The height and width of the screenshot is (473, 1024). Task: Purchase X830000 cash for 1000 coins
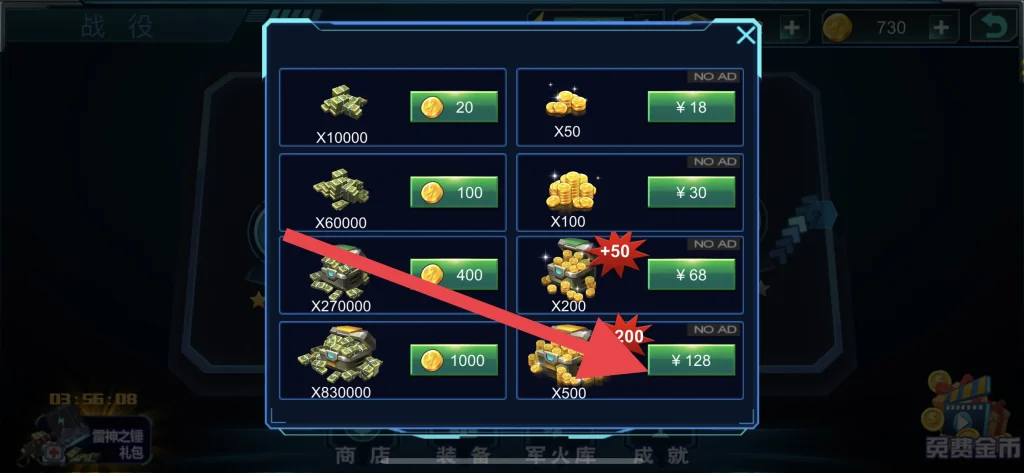[x=454, y=360]
